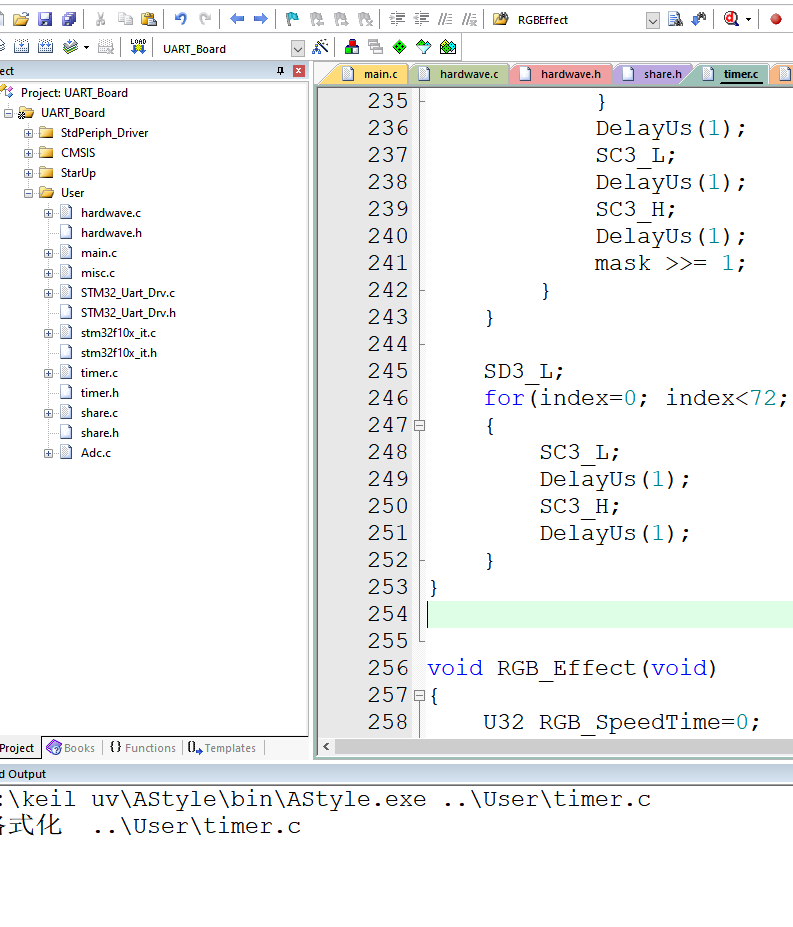This screenshot has height=927, width=793.
Task: Click the Batch Build icon
Action: point(70,47)
